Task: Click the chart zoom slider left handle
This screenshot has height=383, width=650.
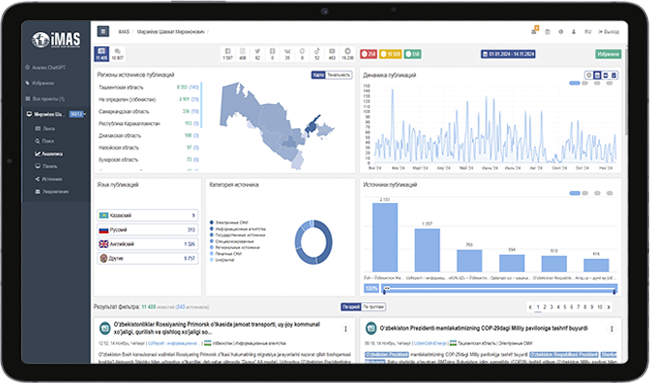Action: point(384,291)
